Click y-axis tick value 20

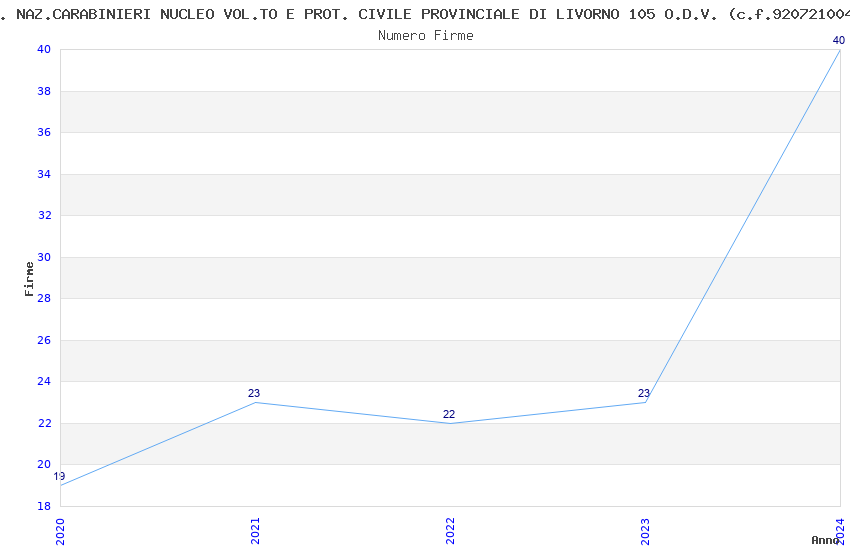pos(44,464)
